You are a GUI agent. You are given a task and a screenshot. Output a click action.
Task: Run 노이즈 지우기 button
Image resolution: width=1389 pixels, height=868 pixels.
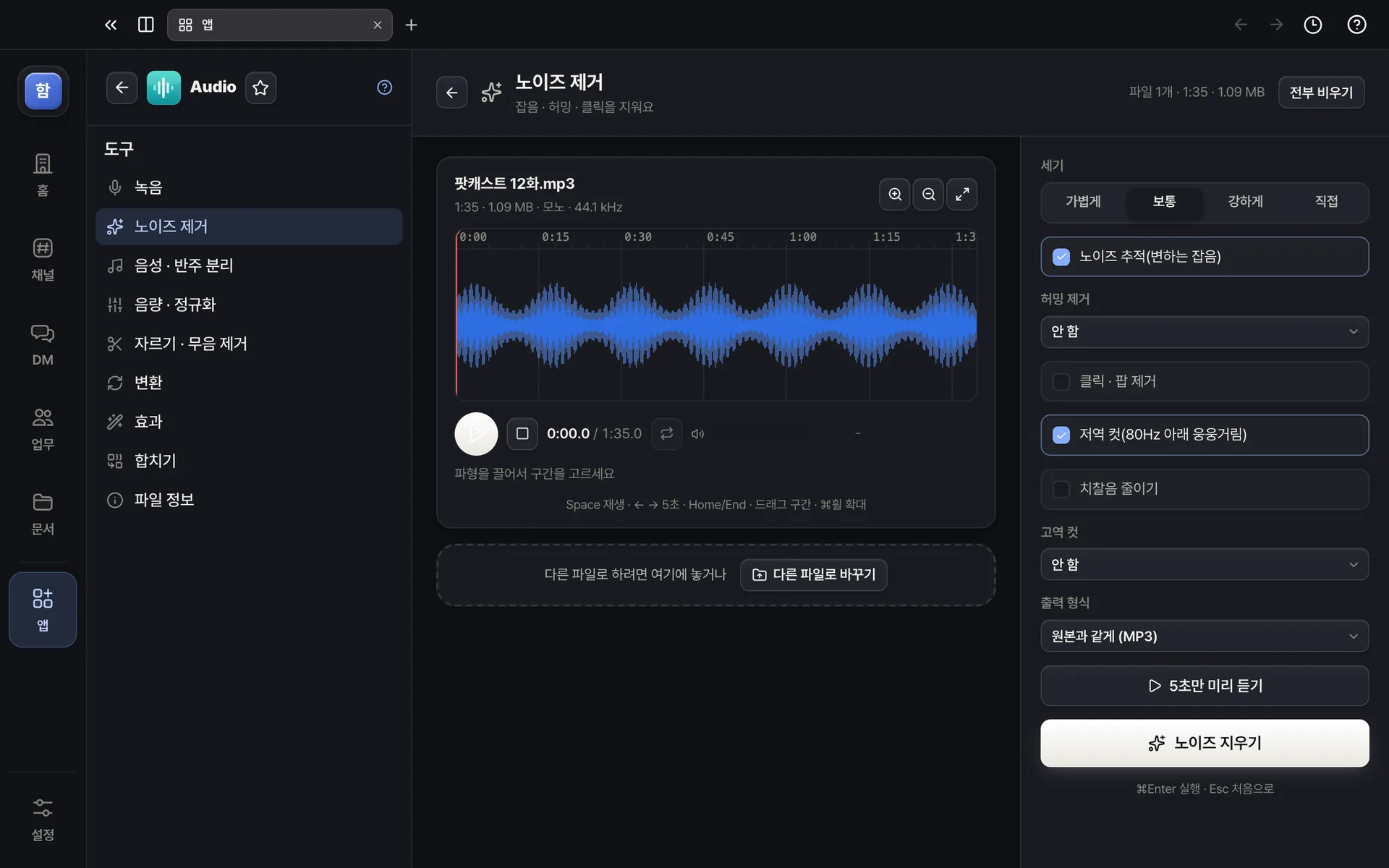pos(1205,743)
